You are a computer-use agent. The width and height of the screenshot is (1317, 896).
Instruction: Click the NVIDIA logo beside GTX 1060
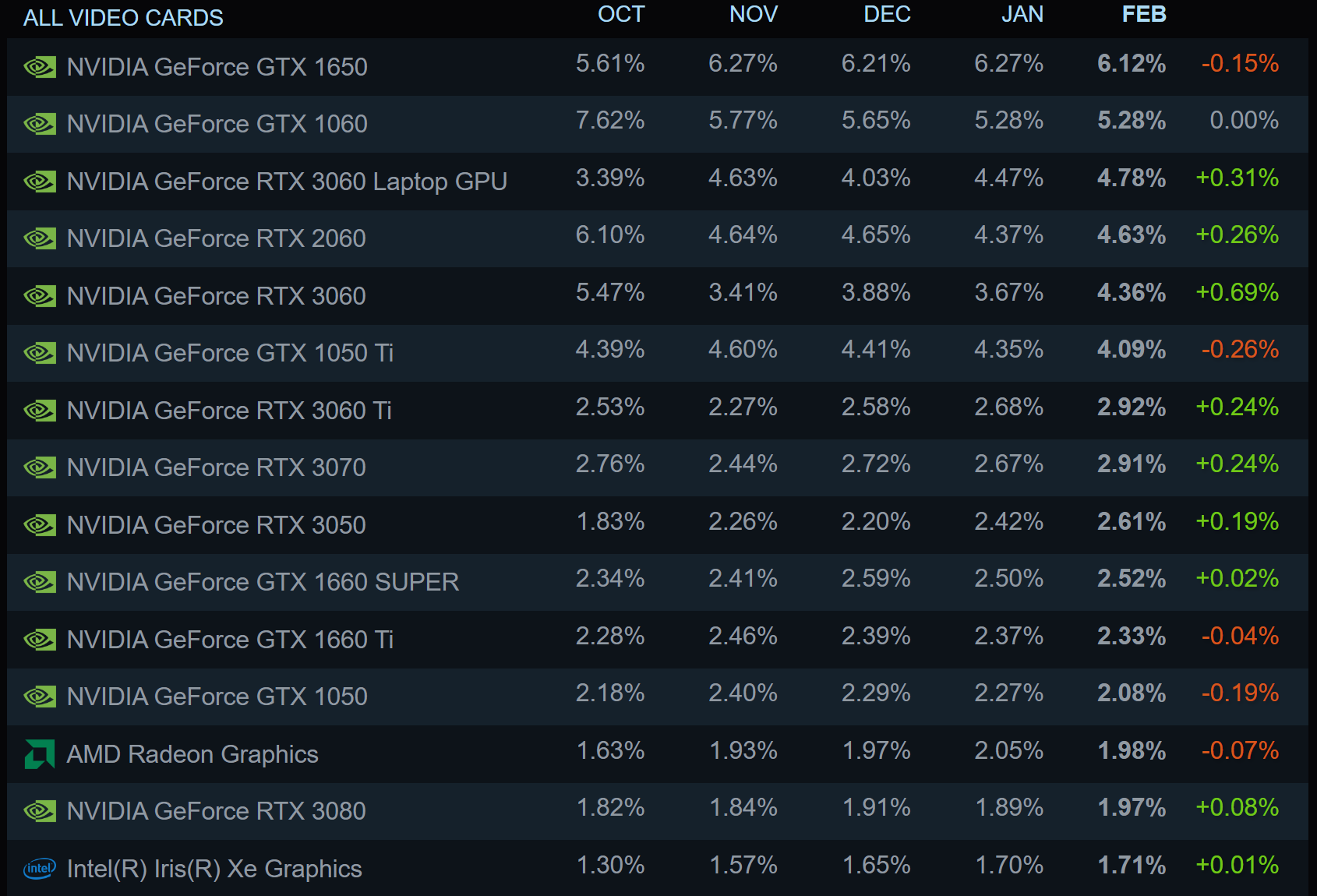(x=40, y=124)
